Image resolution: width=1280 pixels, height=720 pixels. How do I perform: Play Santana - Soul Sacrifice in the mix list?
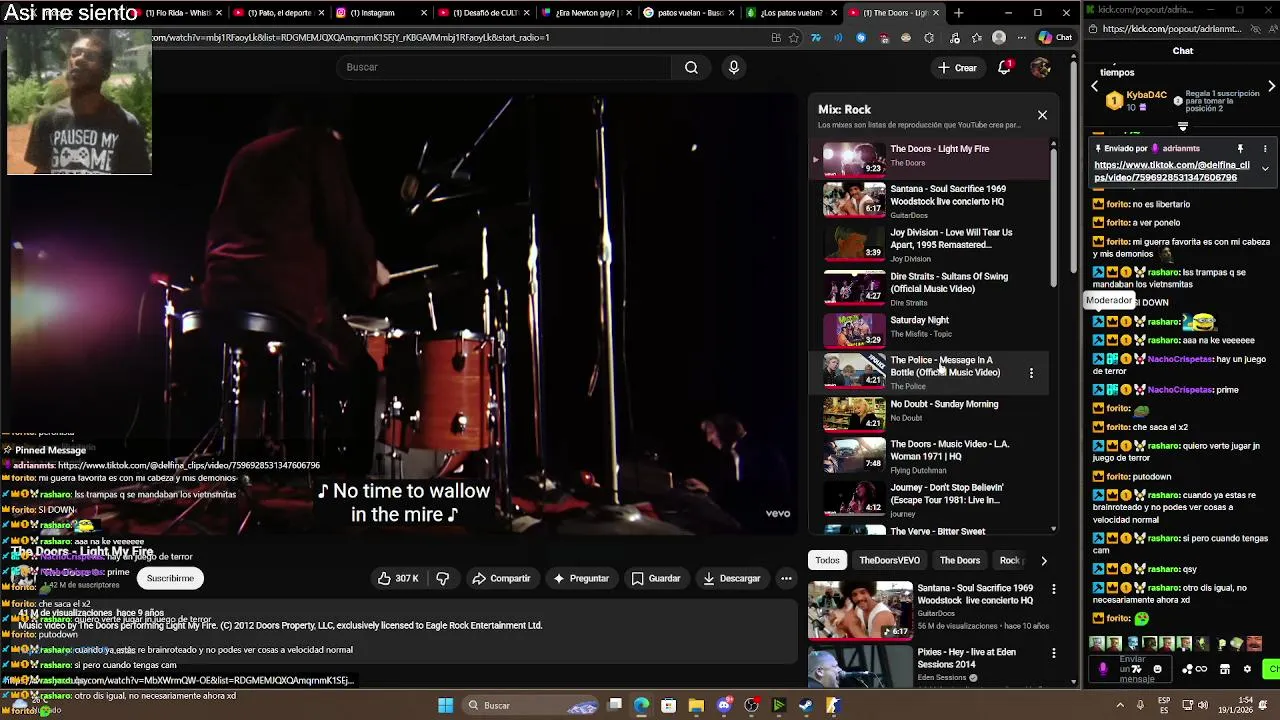click(x=930, y=201)
